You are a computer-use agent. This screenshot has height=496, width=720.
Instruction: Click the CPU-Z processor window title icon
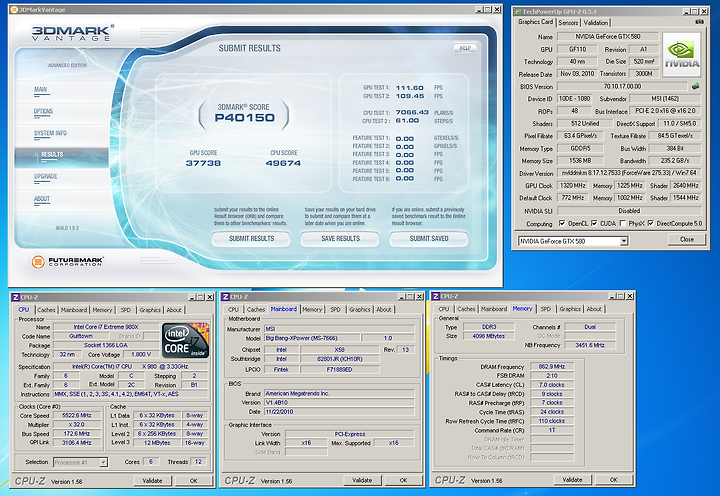[15, 297]
